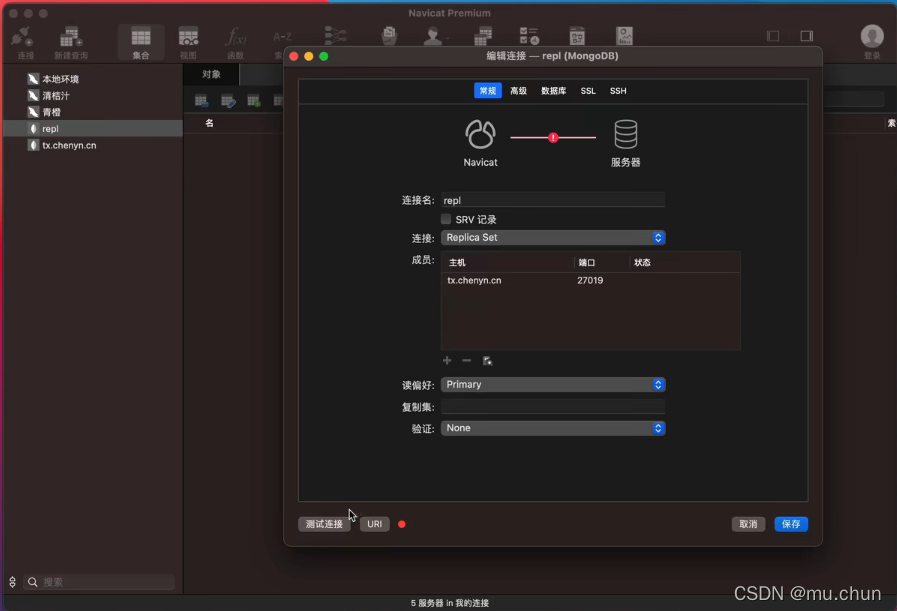This screenshot has width=897, height=611.
Task: Remove a member with the minus icon
Action: [x=467, y=360]
